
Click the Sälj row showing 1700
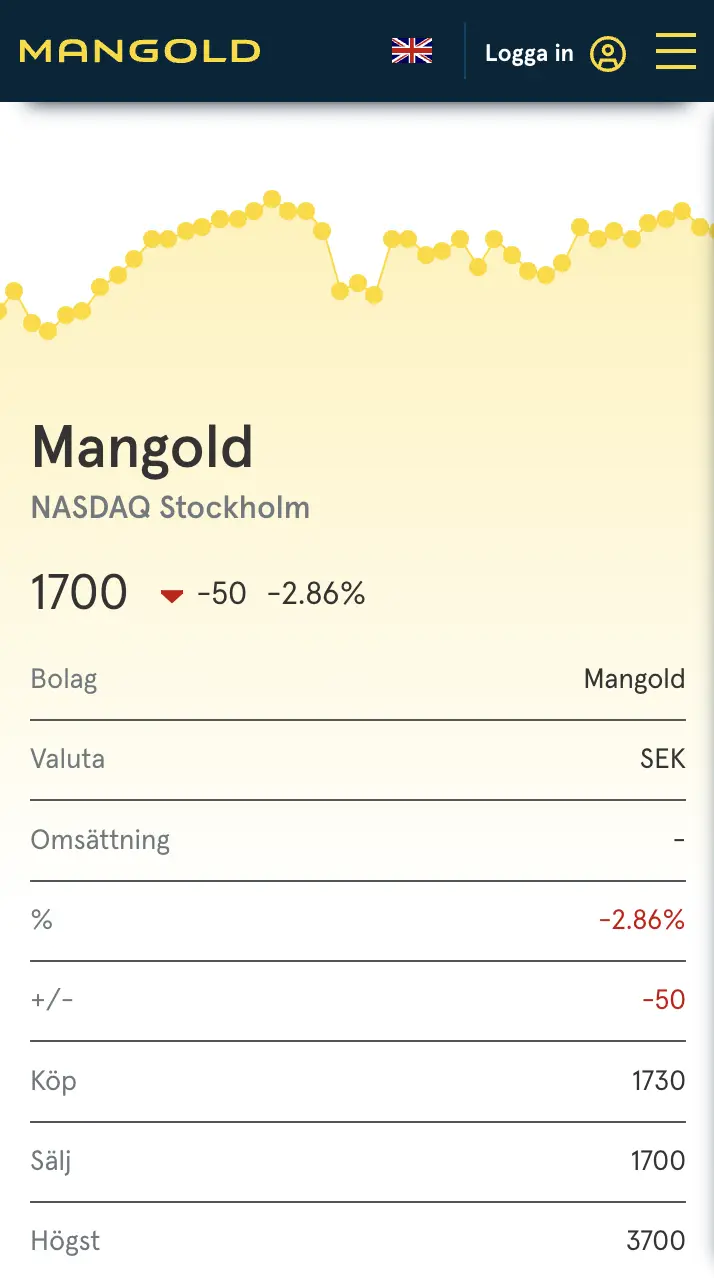357,1161
